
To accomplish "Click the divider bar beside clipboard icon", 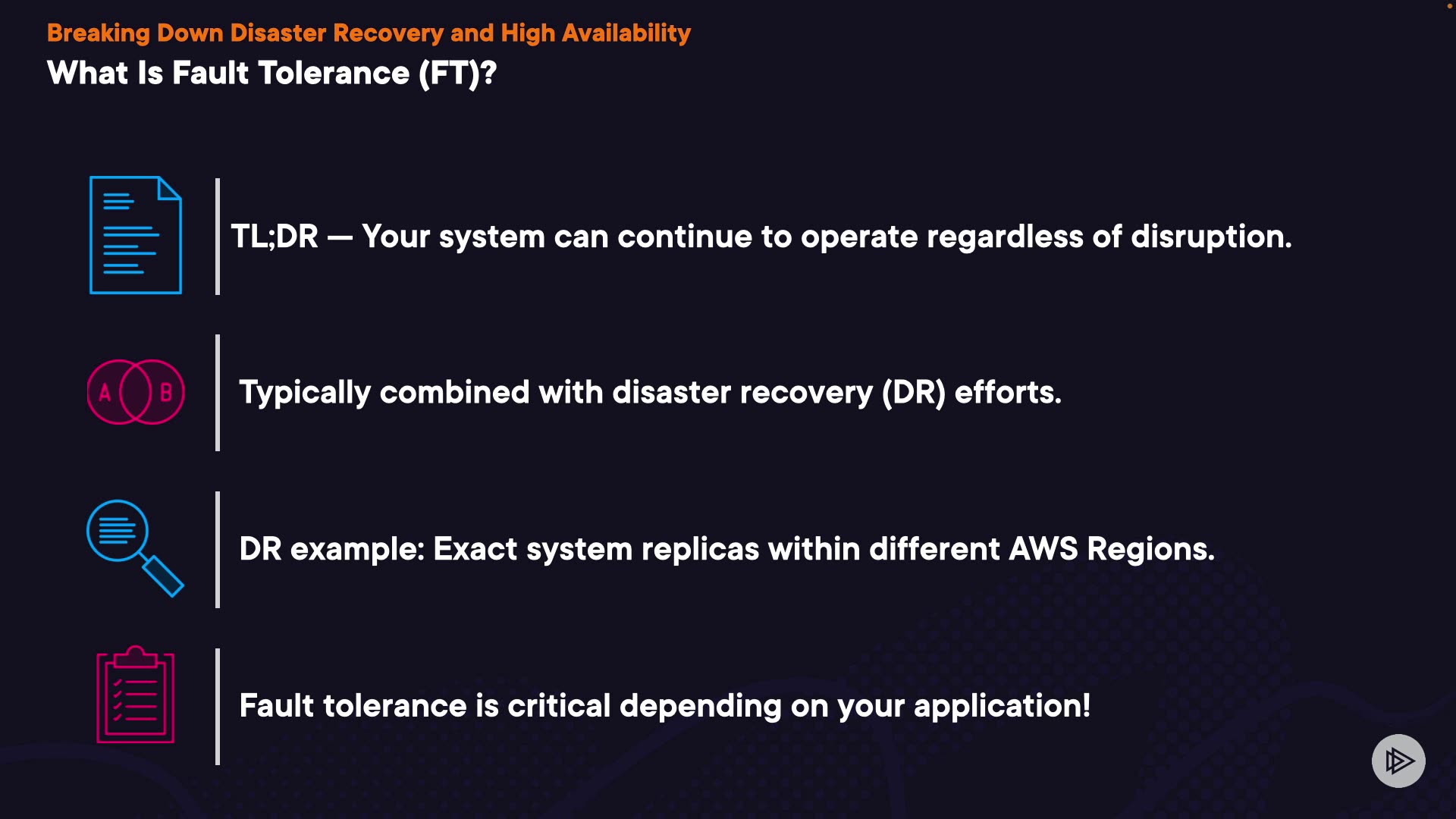I will (x=218, y=706).
